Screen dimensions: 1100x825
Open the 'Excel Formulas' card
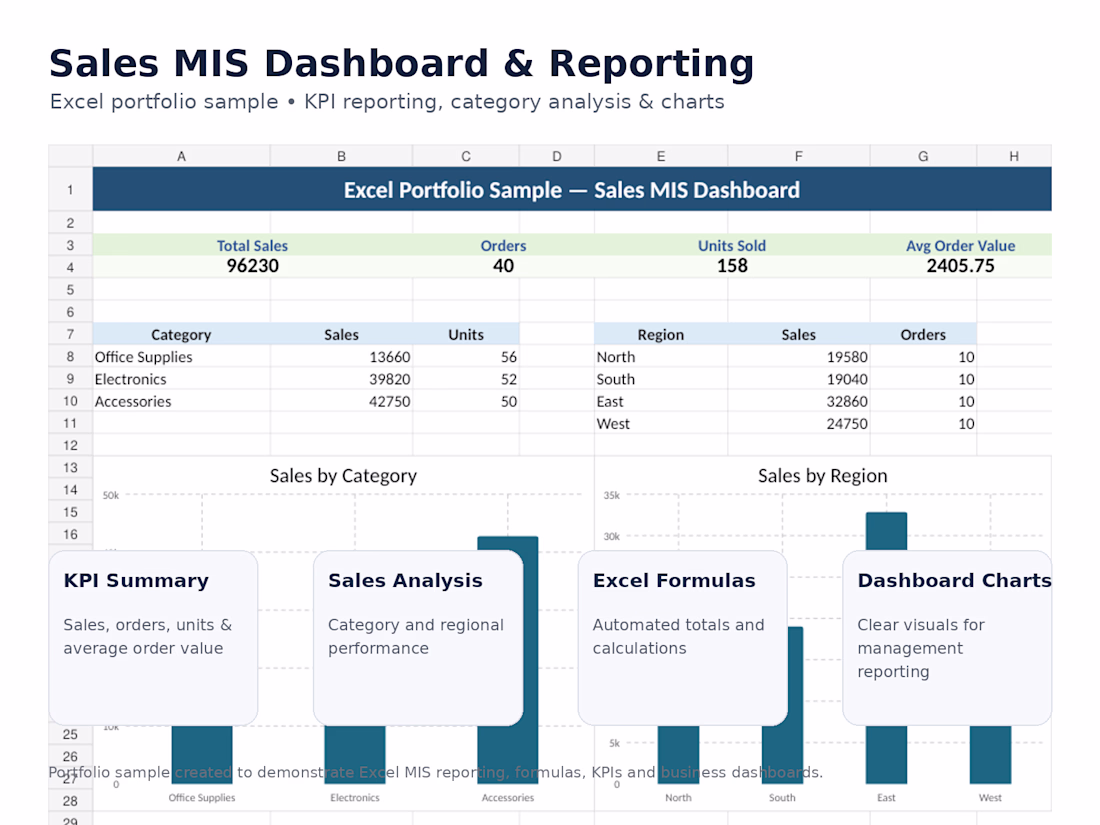click(x=683, y=638)
